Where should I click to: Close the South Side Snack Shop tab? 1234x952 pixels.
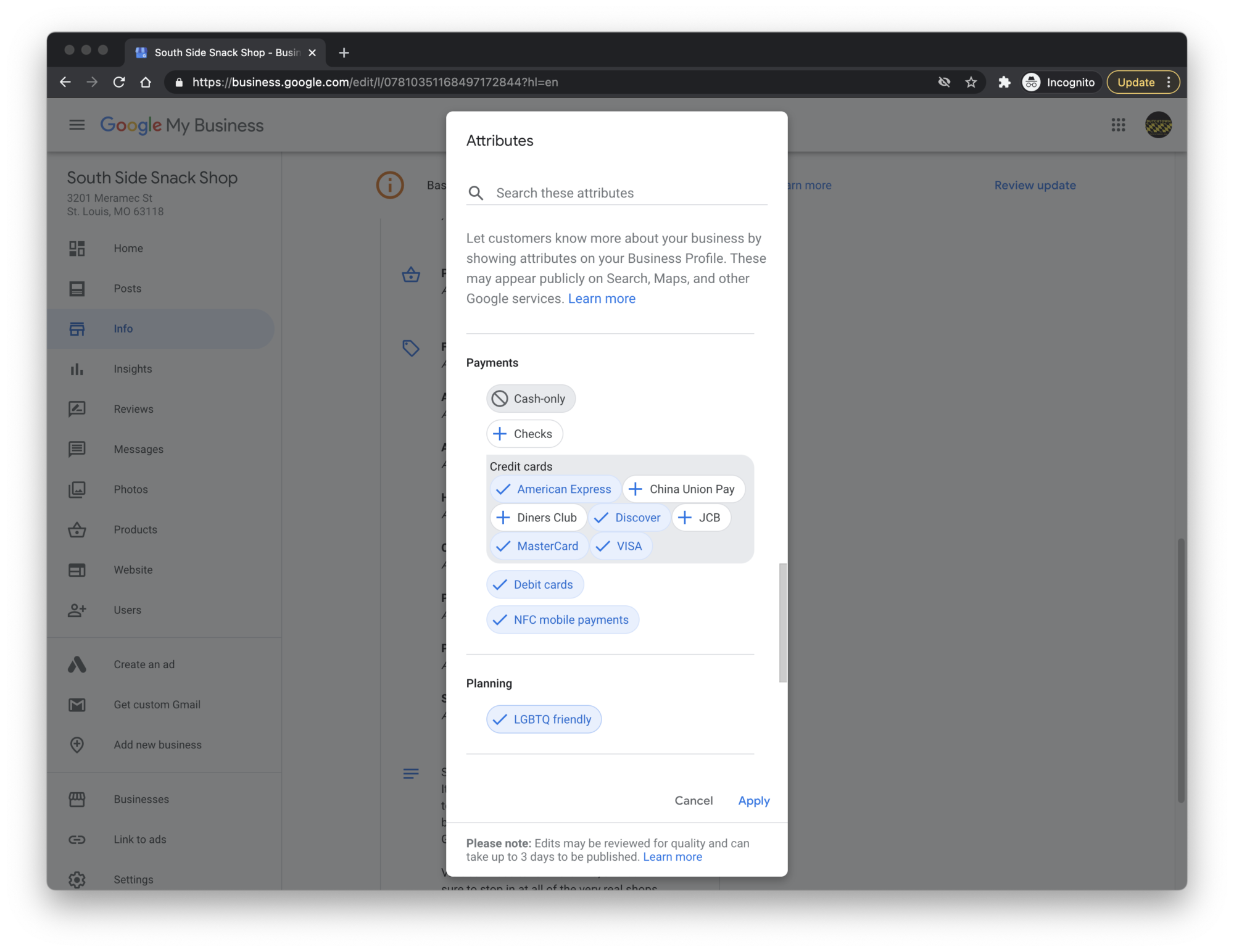(312, 52)
